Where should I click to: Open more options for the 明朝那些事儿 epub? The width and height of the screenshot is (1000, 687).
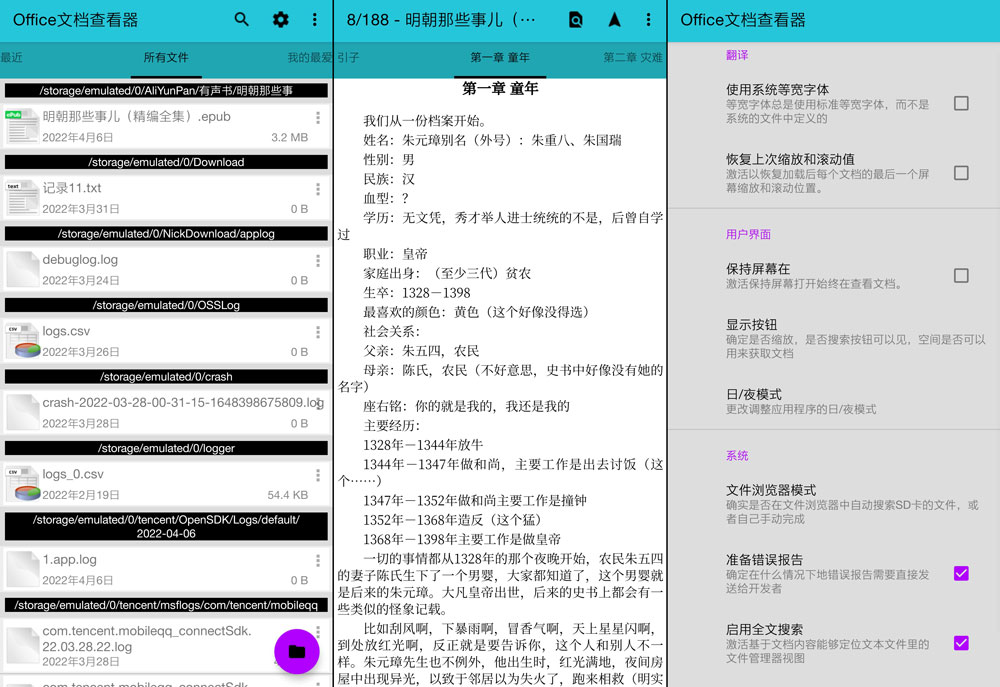coord(318,117)
